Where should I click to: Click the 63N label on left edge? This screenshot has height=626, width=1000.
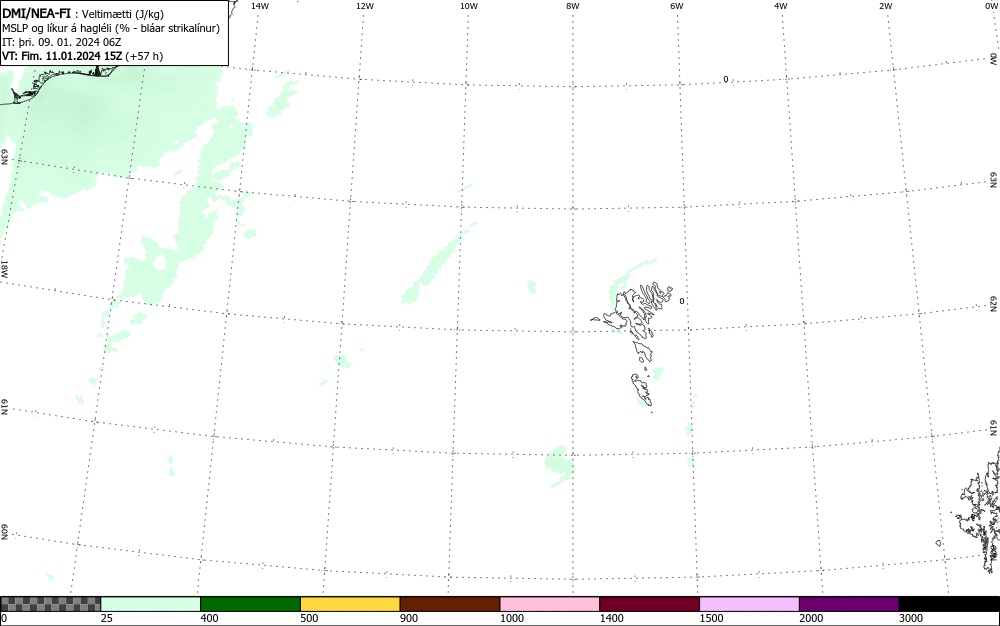[x=4, y=157]
